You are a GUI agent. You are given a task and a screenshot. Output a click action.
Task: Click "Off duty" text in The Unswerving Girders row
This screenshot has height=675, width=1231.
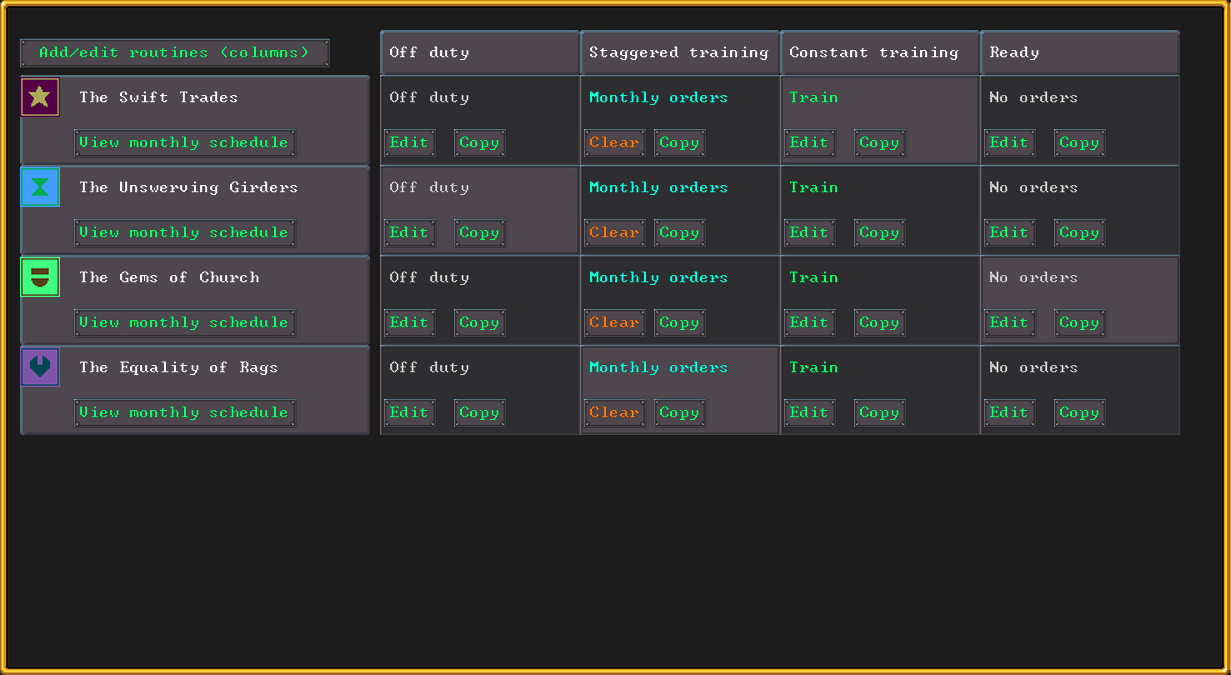429,187
